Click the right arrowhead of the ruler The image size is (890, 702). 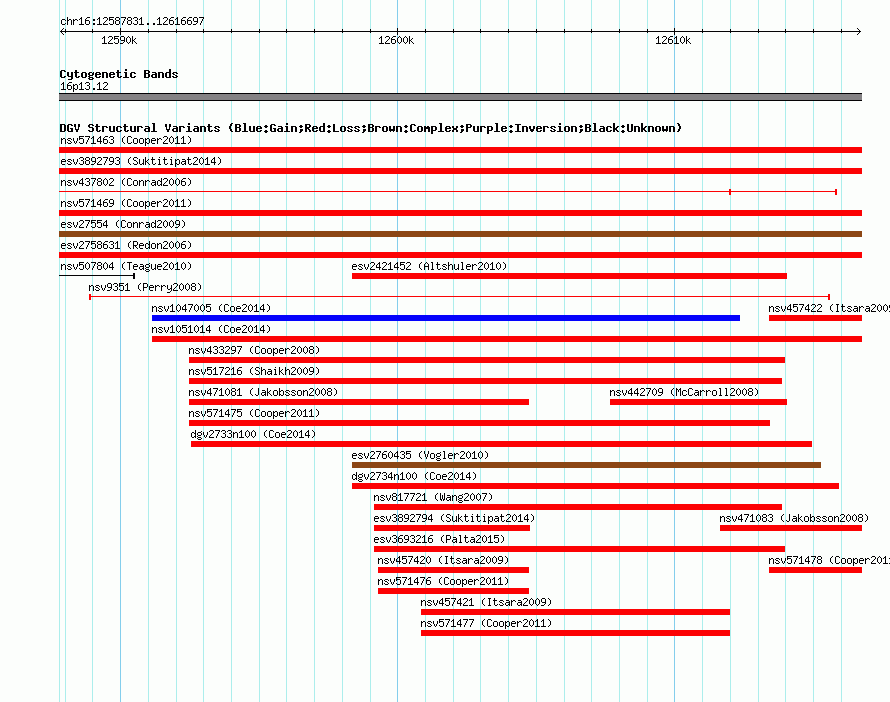point(858,31)
